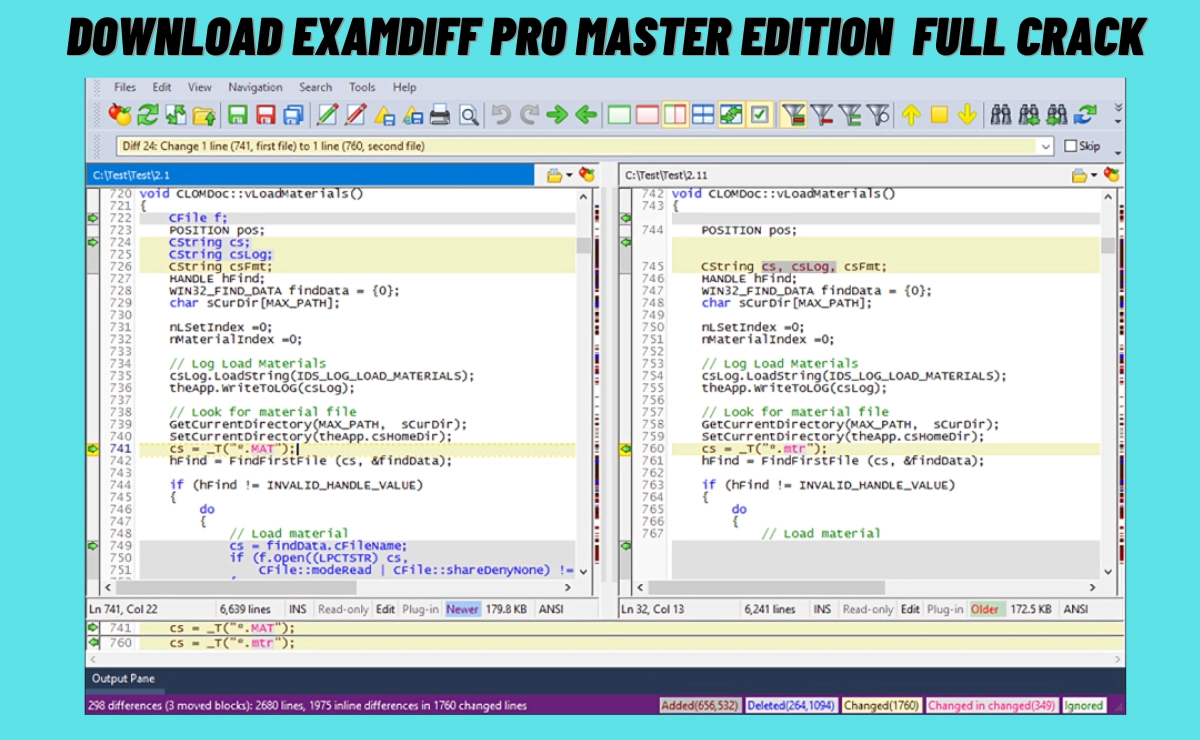This screenshot has height=740, width=1200.
Task: Click the green pencil Edit first file icon
Action: [x=327, y=115]
